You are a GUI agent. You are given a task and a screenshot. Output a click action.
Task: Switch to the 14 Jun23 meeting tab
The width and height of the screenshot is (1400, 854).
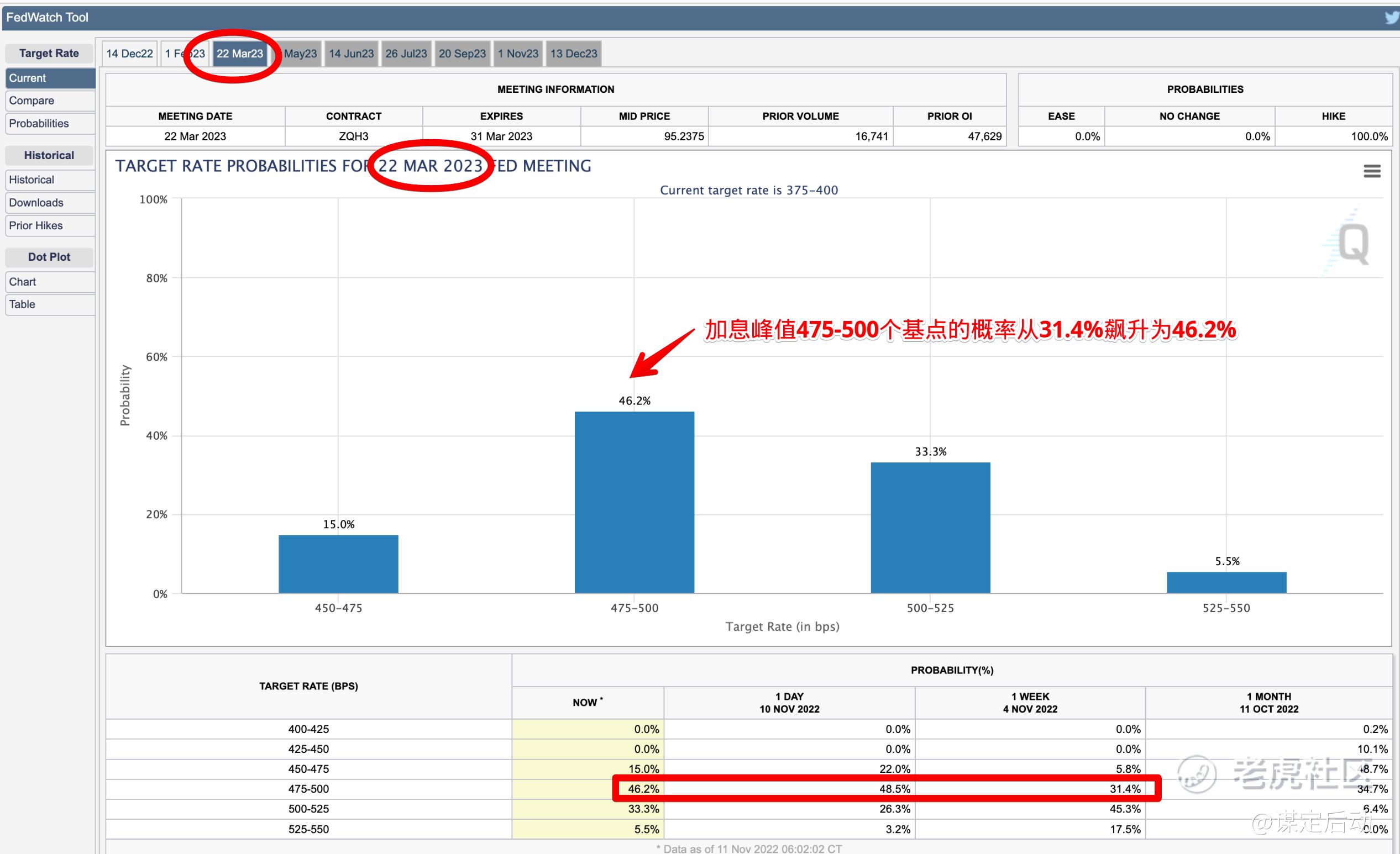pos(351,54)
